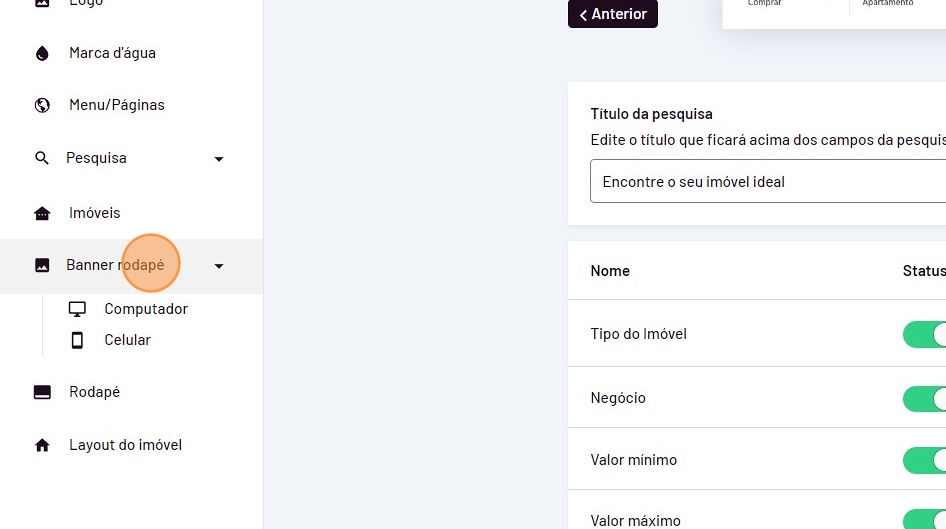This screenshot has width=946, height=529.
Task: Disable the Negócio status switch
Action: point(925,398)
